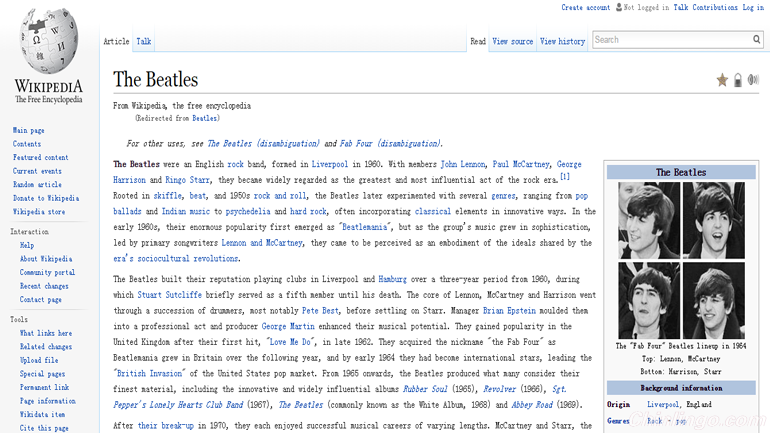Image resolution: width=770 pixels, height=433 pixels.
Task: Go to Main page in sidebar
Action: tap(28, 131)
